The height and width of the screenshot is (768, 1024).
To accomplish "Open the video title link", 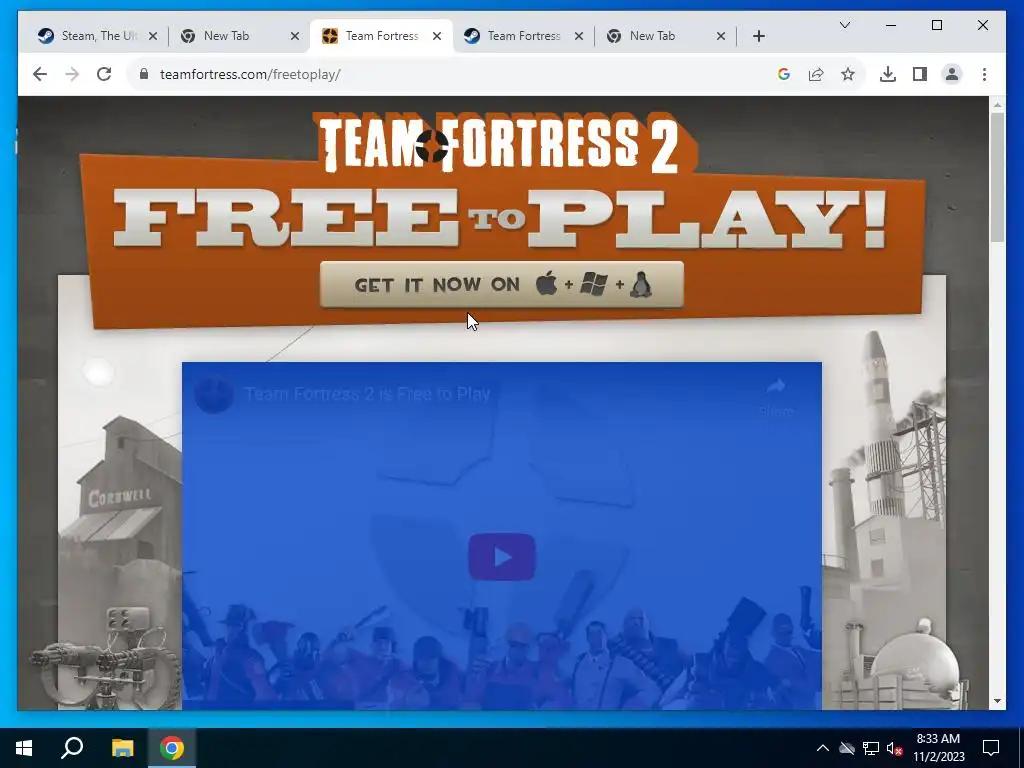I will 367,394.
